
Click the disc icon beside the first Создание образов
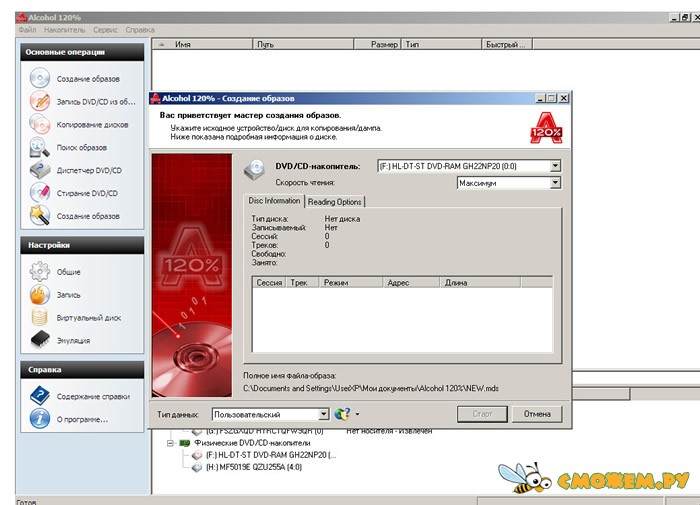(x=40, y=78)
